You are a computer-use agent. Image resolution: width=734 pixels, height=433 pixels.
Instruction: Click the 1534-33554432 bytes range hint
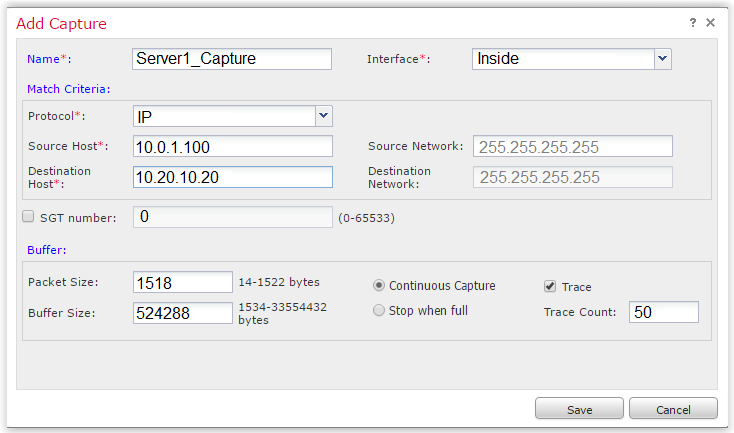pyautogui.click(x=282, y=313)
